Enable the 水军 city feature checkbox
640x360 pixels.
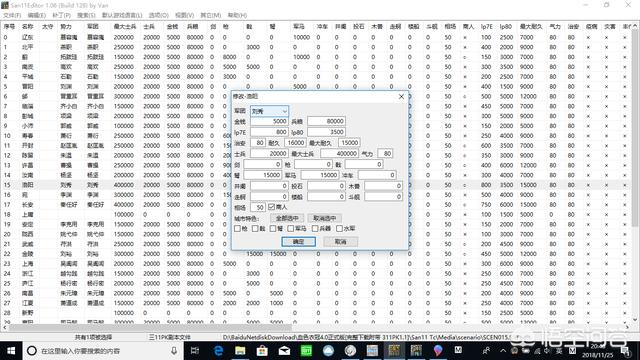coord(339,229)
